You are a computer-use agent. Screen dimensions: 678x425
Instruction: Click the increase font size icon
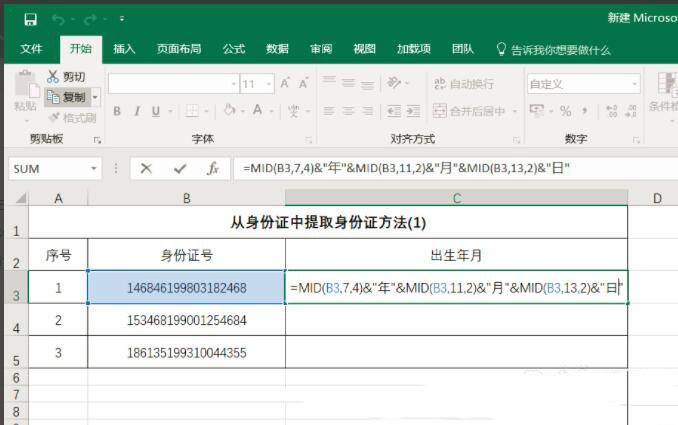pos(285,83)
